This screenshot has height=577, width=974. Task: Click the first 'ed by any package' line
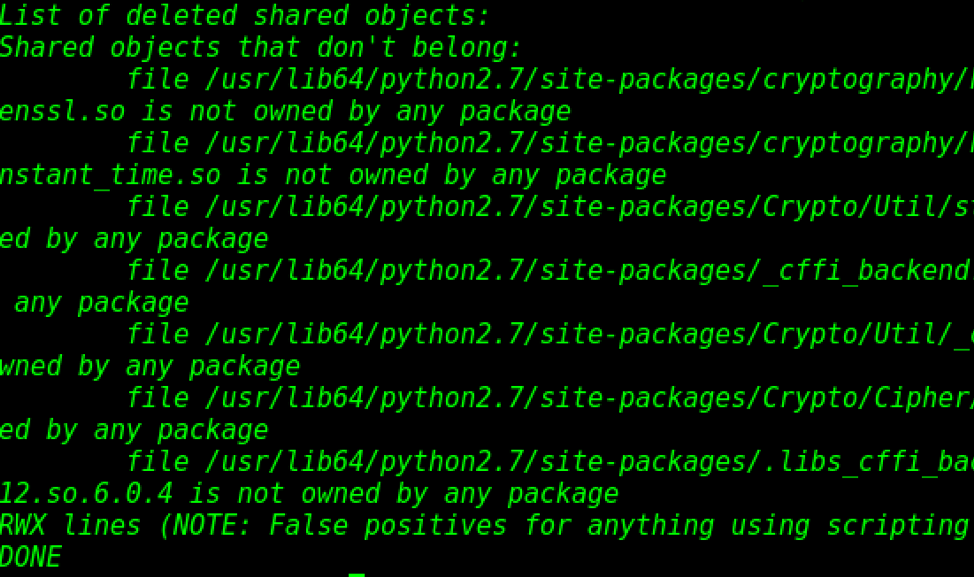(134, 239)
